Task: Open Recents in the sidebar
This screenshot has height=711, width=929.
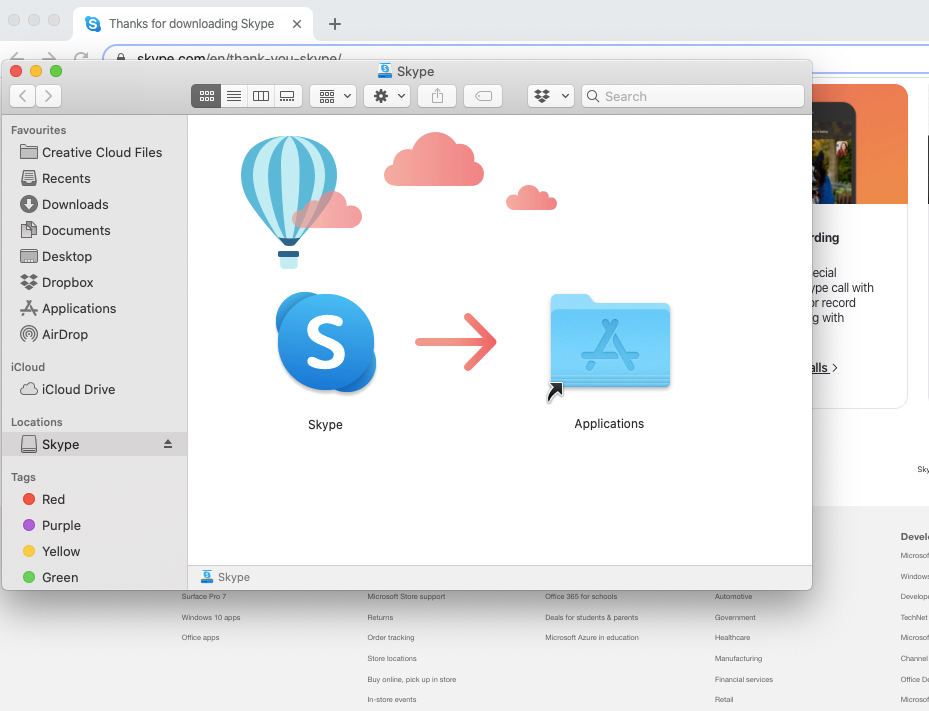Action: pyautogui.click(x=95, y=178)
